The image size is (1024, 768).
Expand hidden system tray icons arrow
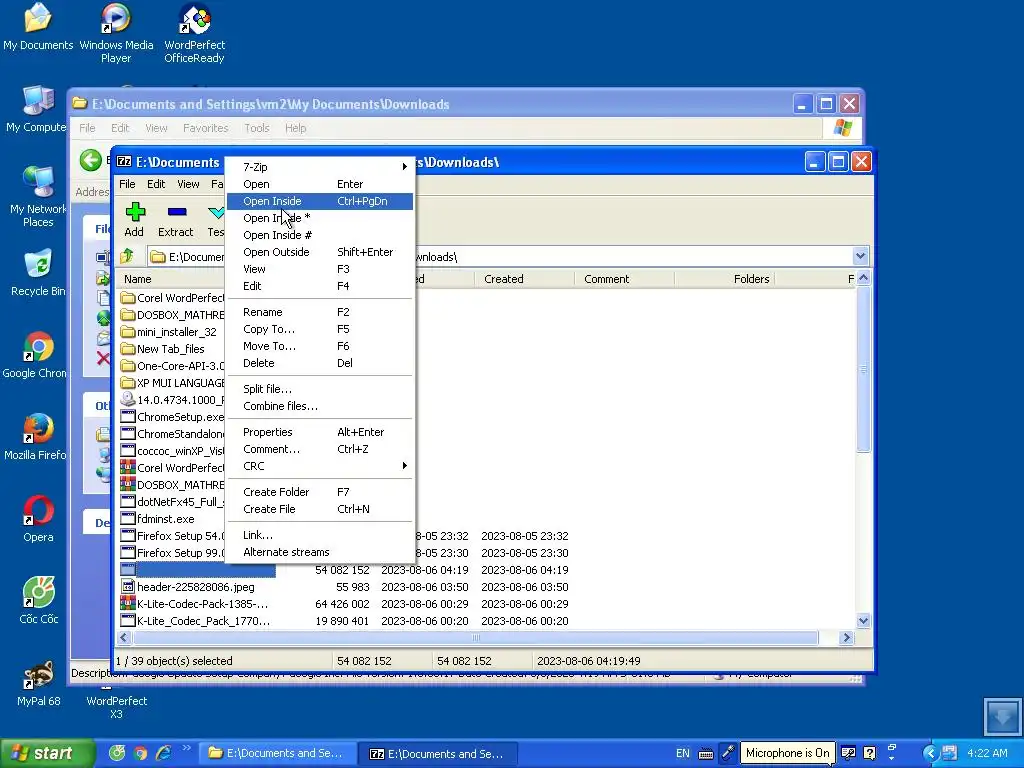pos(931,753)
